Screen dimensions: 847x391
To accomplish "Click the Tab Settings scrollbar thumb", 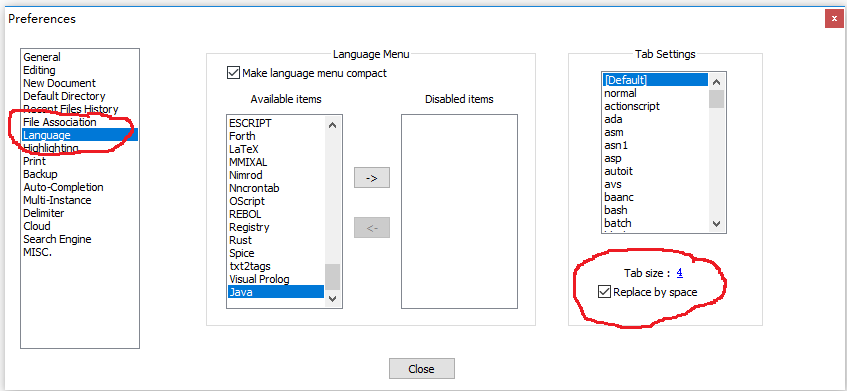I will click(x=717, y=99).
